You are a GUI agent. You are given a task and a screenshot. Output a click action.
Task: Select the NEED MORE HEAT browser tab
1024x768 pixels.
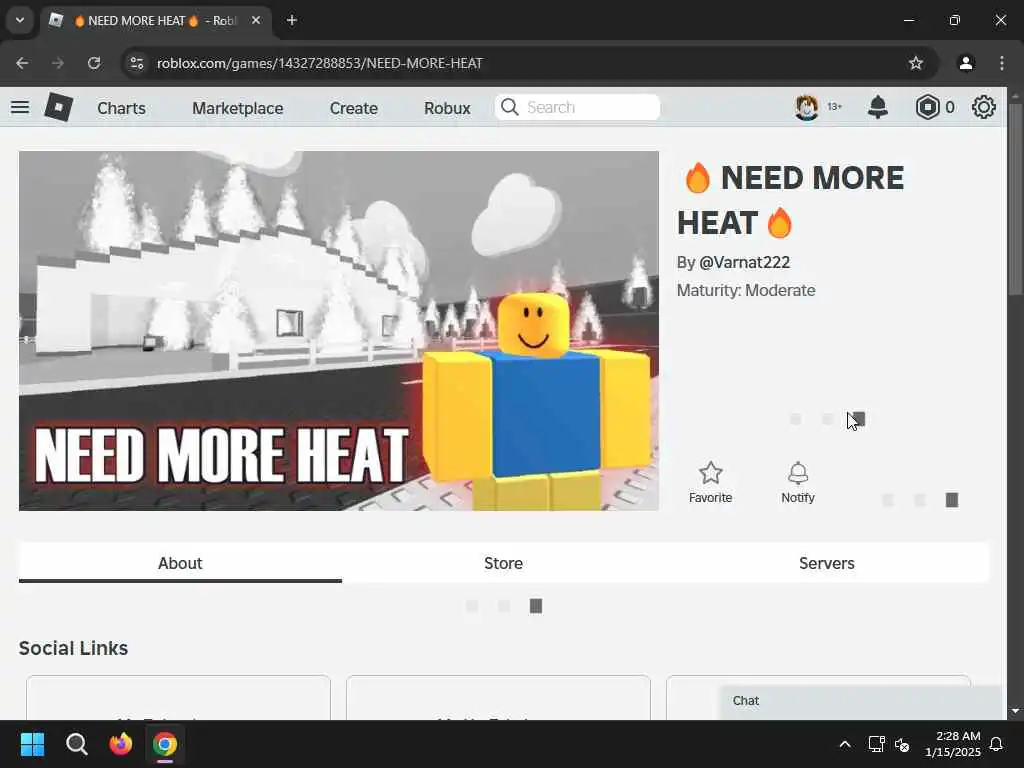(157, 21)
